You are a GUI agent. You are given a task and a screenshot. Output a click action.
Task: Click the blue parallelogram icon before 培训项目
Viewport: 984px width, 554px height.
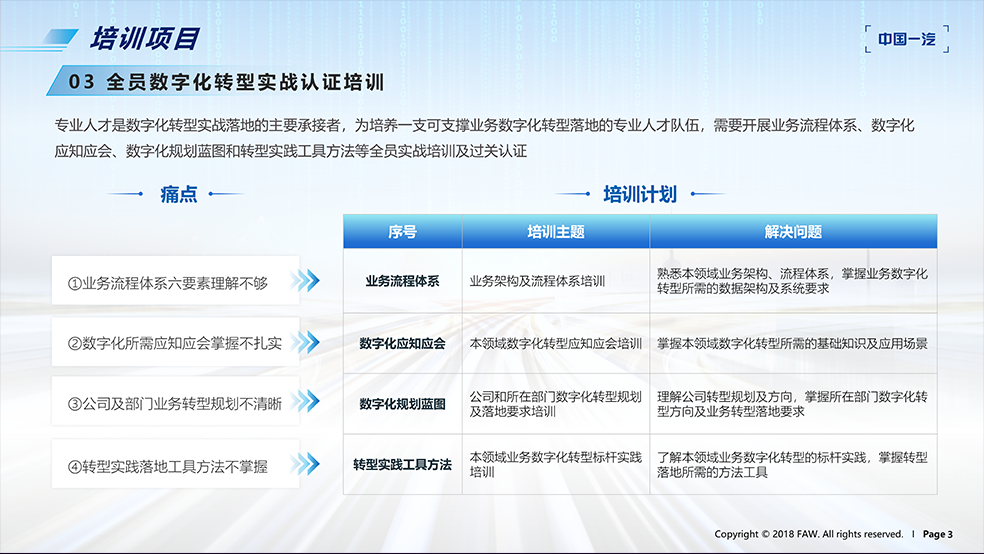[x=62, y=37]
